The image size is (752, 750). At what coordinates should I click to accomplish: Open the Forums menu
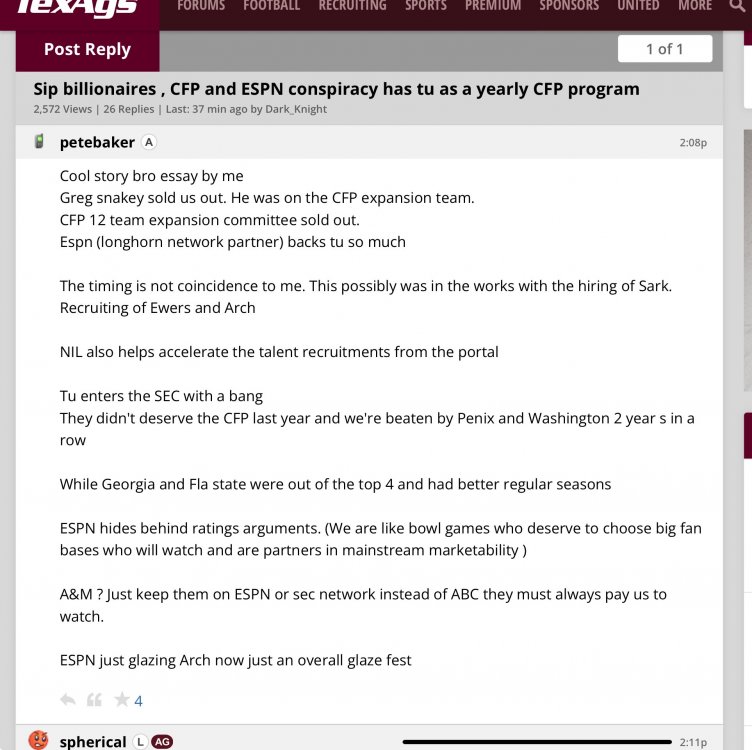(x=201, y=6)
